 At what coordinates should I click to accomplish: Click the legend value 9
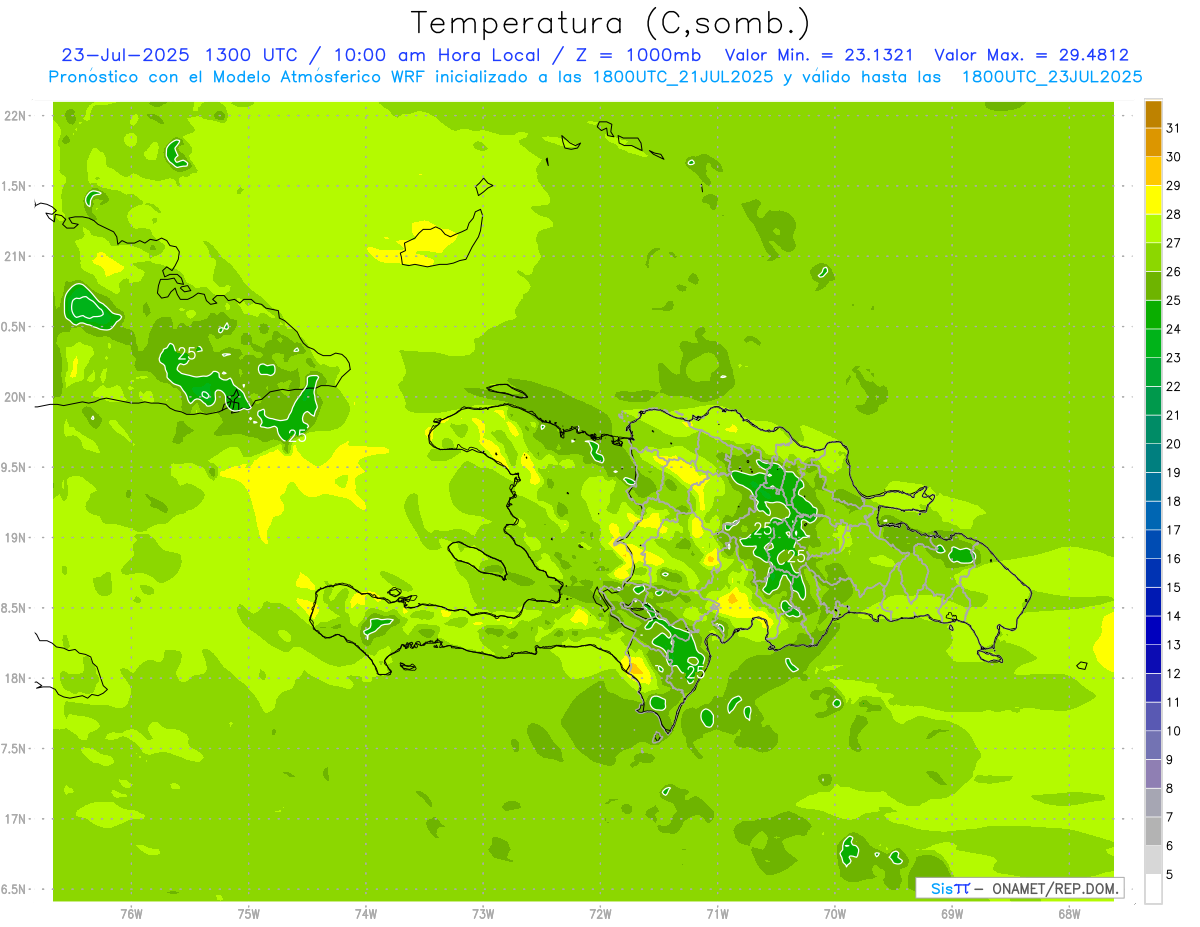1170,760
